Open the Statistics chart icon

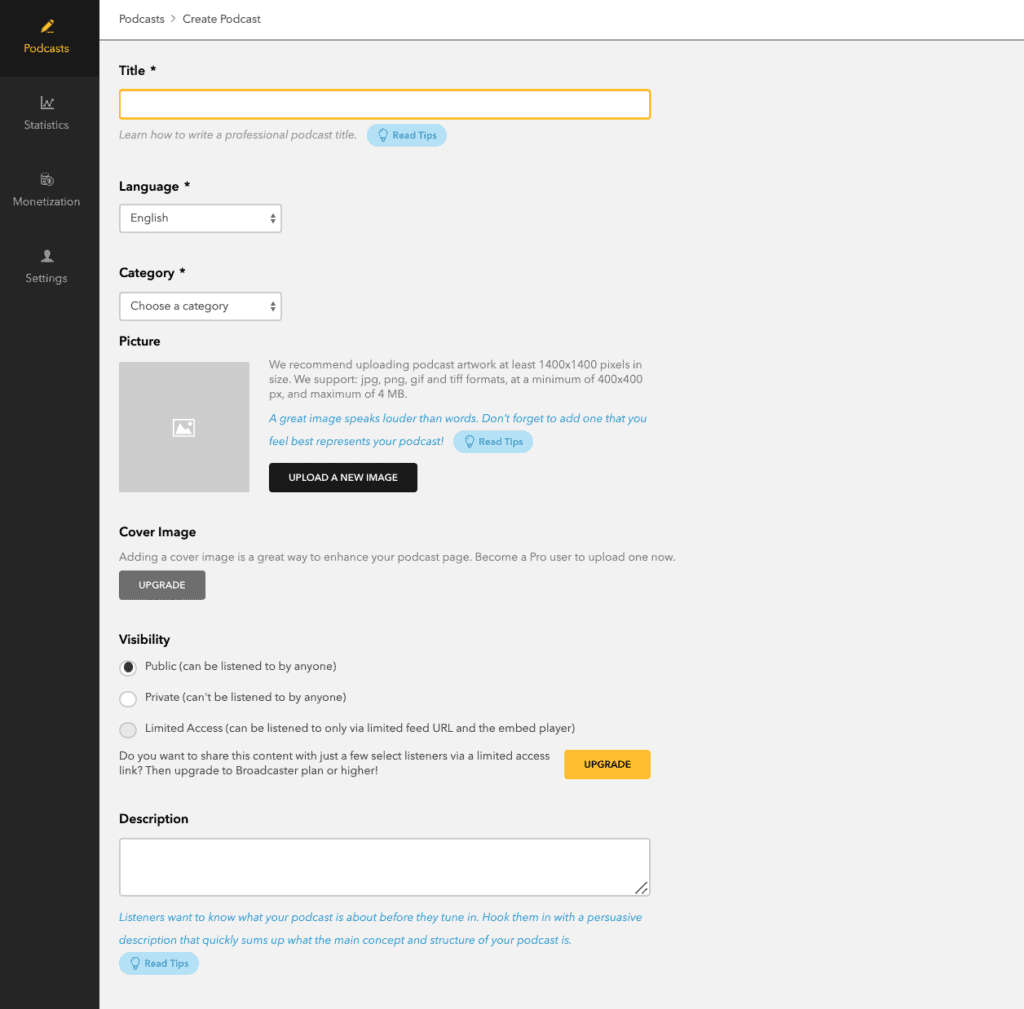(x=46, y=103)
